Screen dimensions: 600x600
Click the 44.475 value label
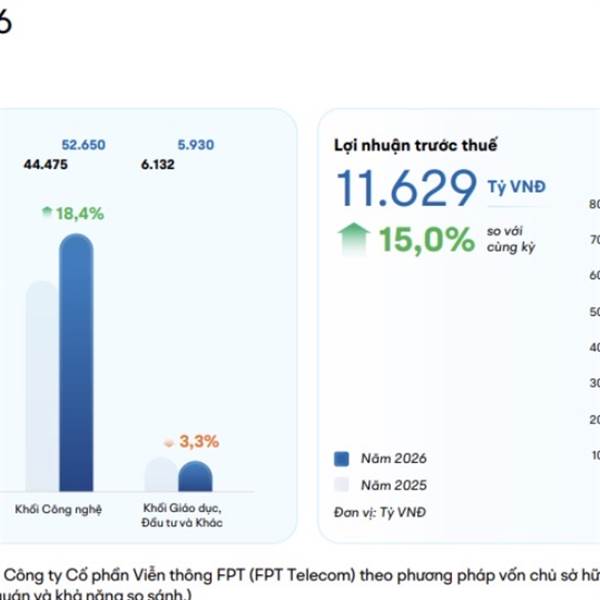[x=45, y=165]
